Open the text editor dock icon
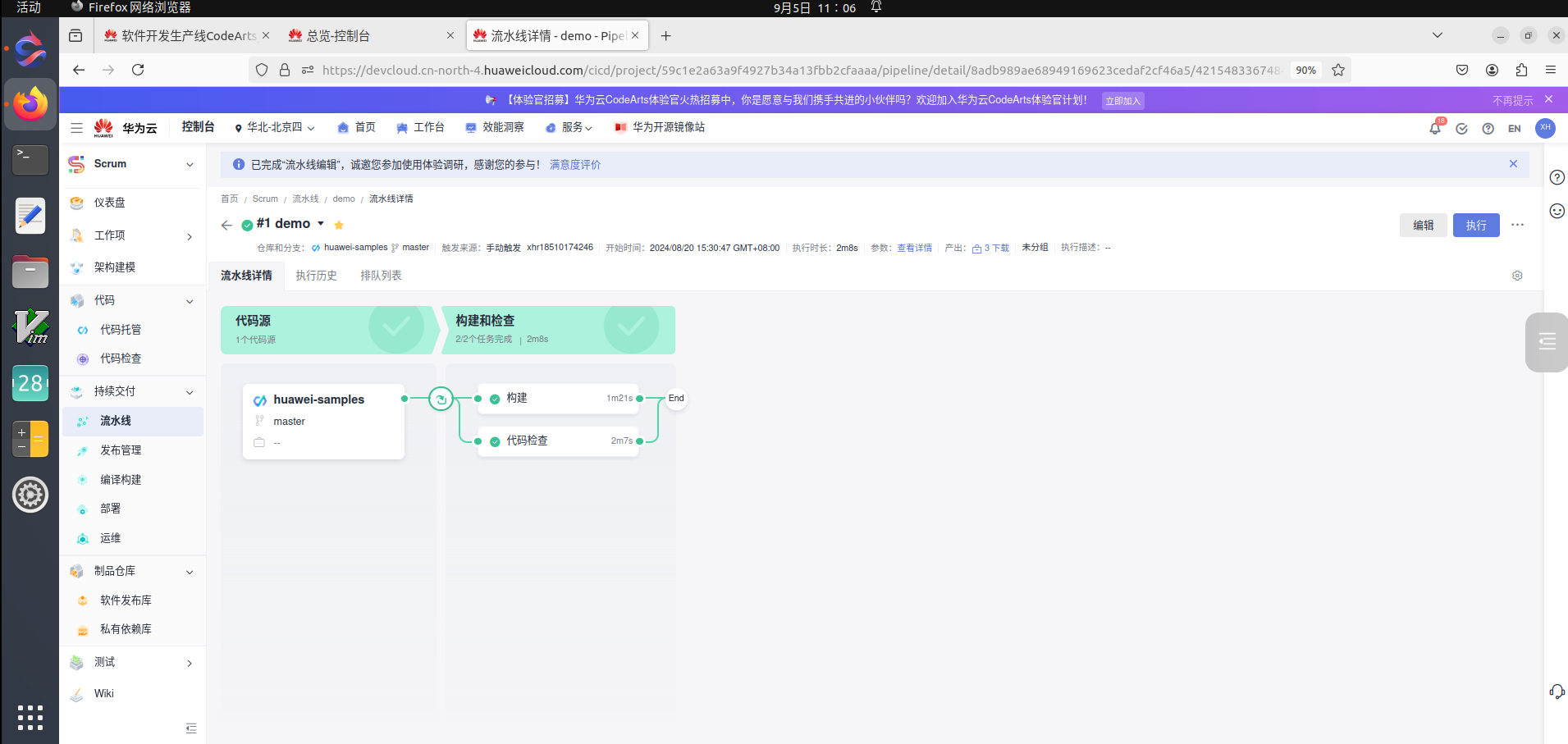Screen dimensions: 1568x744 (30, 216)
